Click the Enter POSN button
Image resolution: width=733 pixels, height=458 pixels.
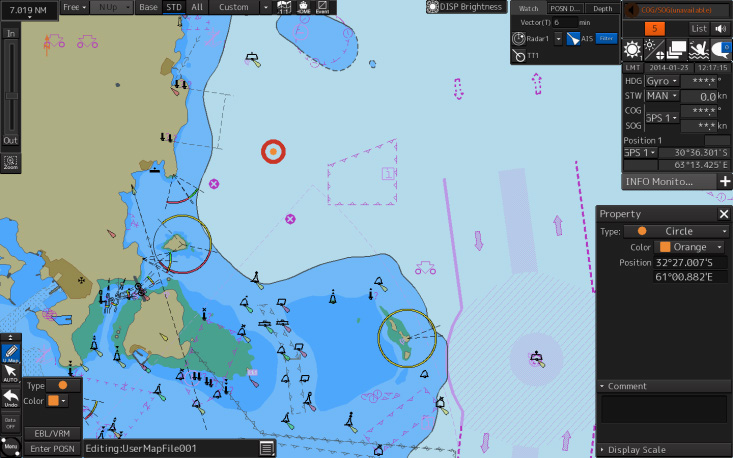(52, 449)
